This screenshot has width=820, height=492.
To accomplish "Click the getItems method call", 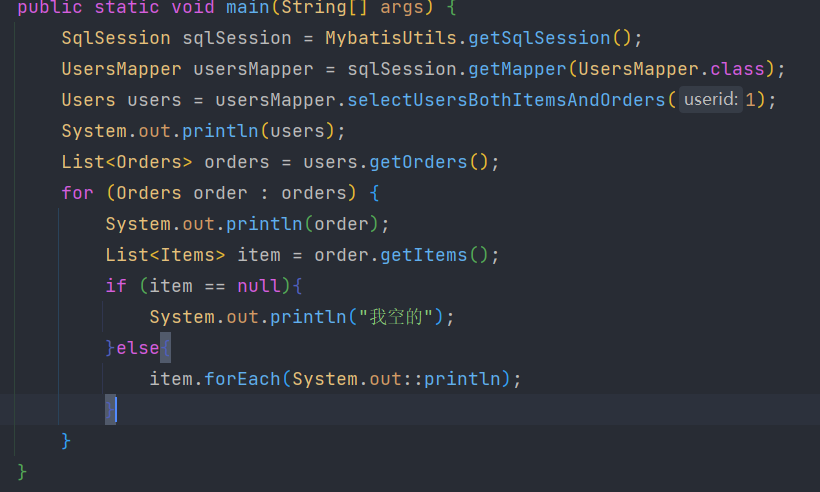I will click(x=424, y=255).
